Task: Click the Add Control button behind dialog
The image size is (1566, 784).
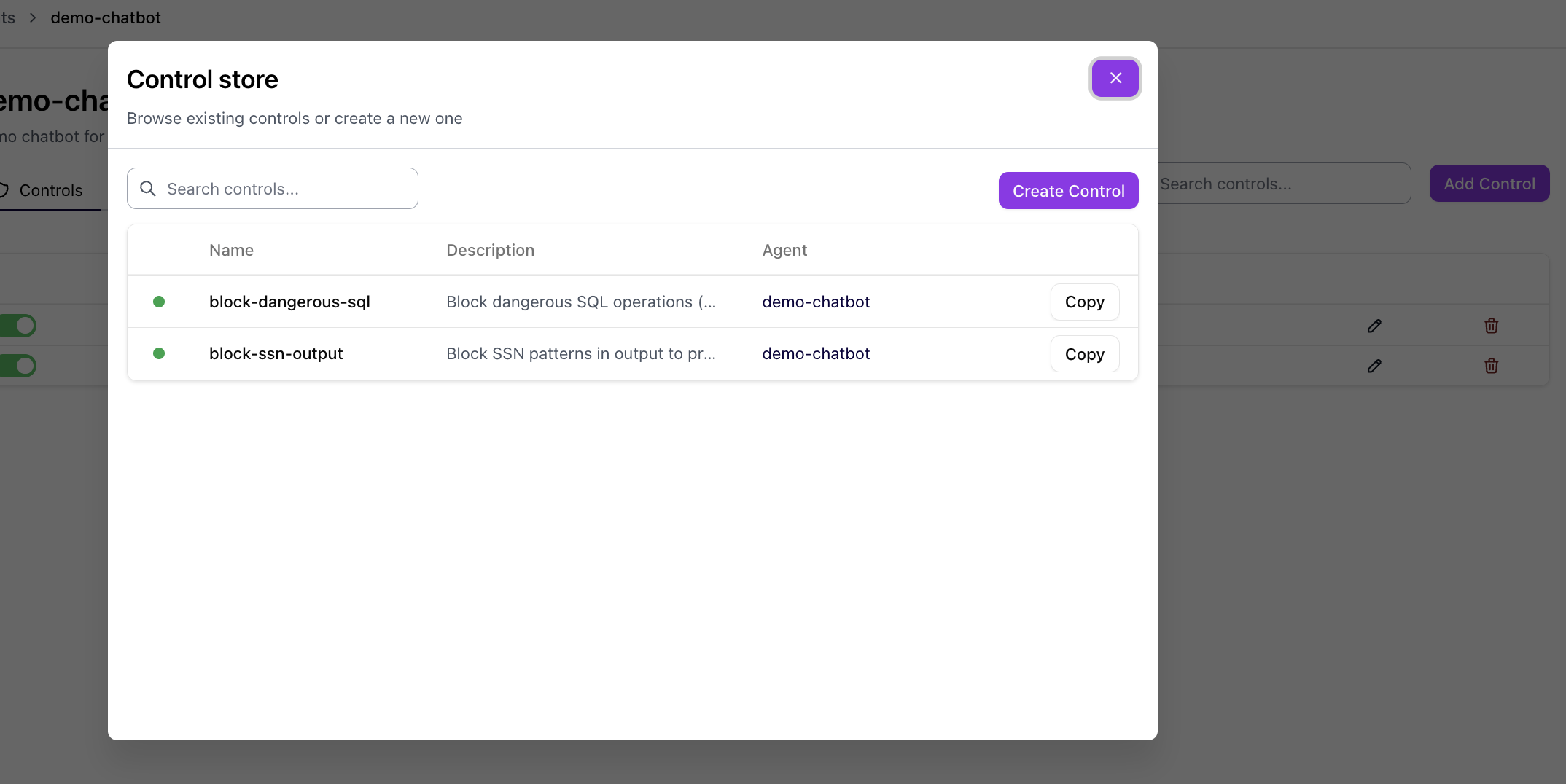Action: (1489, 184)
